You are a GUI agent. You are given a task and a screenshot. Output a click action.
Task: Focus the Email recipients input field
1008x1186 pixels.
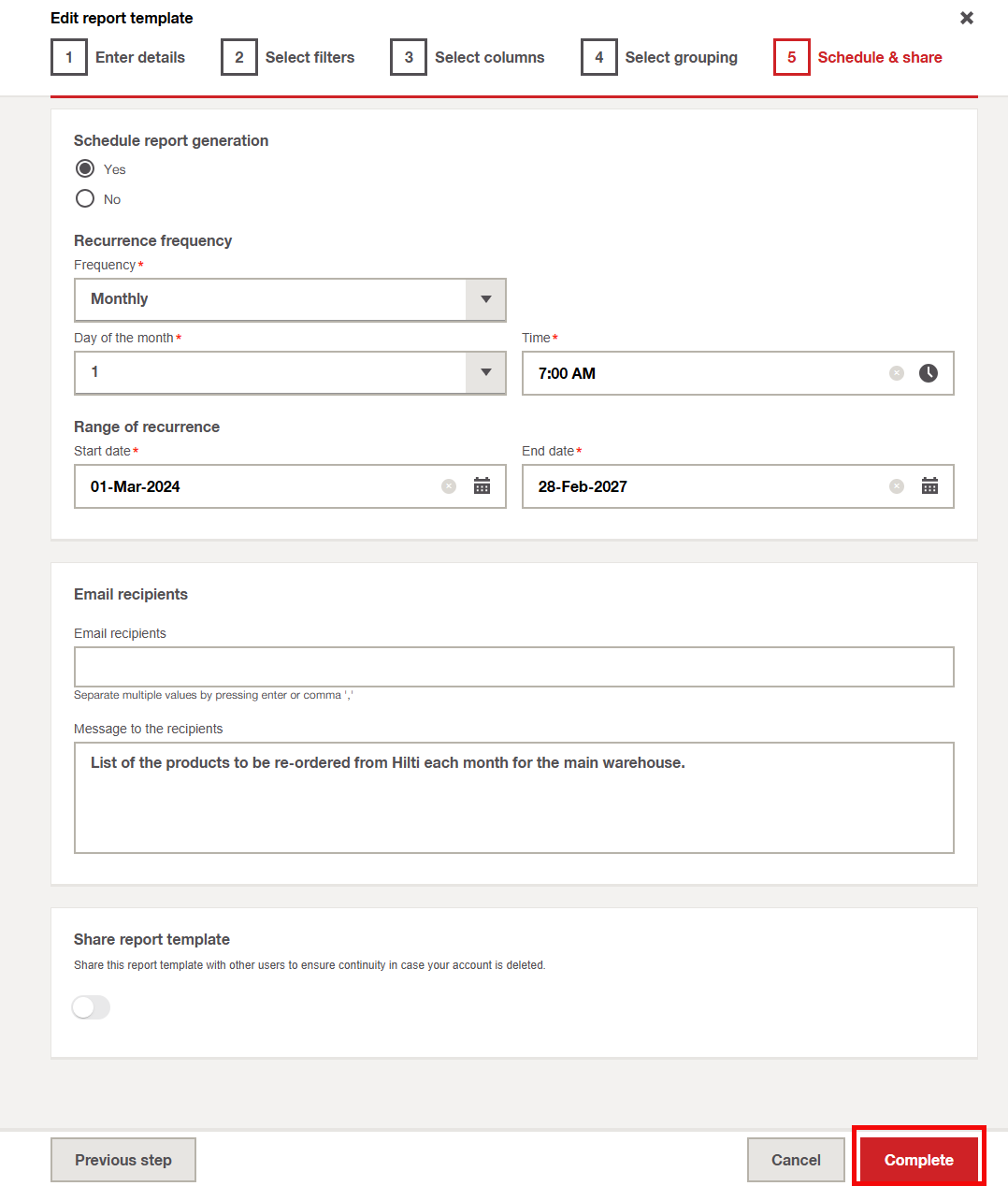(x=513, y=667)
